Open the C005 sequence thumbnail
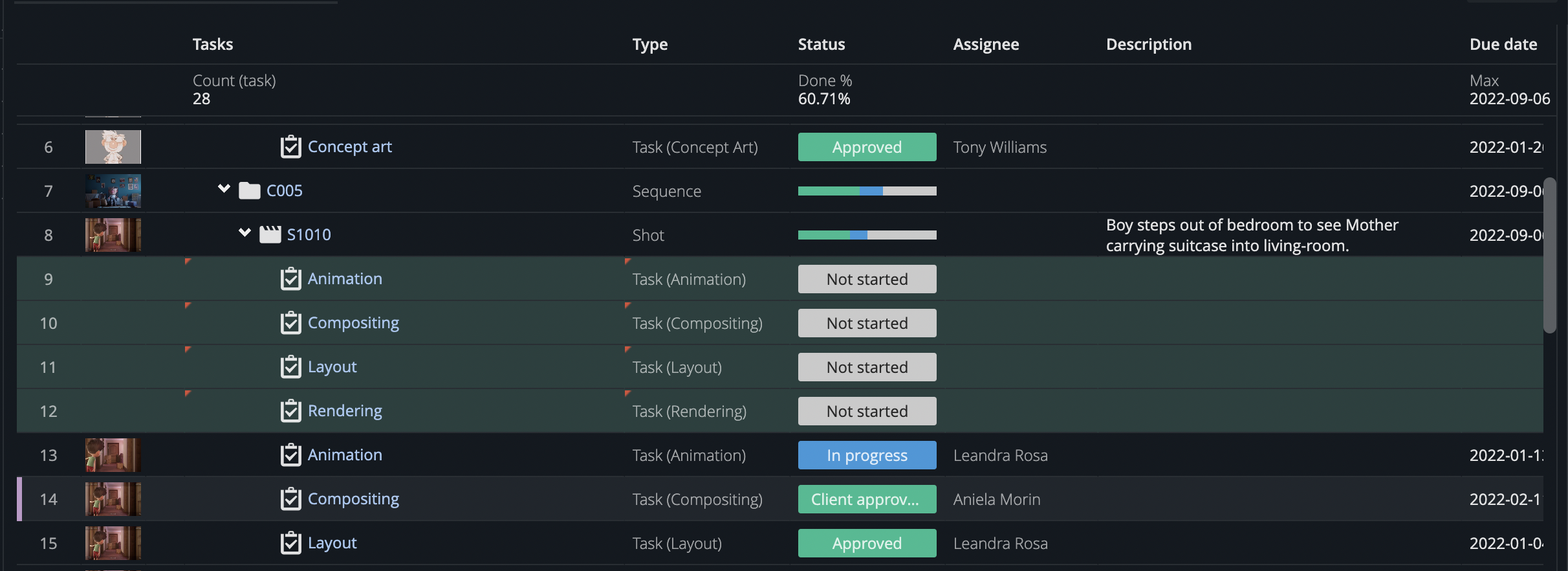The width and height of the screenshot is (1568, 571). click(x=113, y=191)
